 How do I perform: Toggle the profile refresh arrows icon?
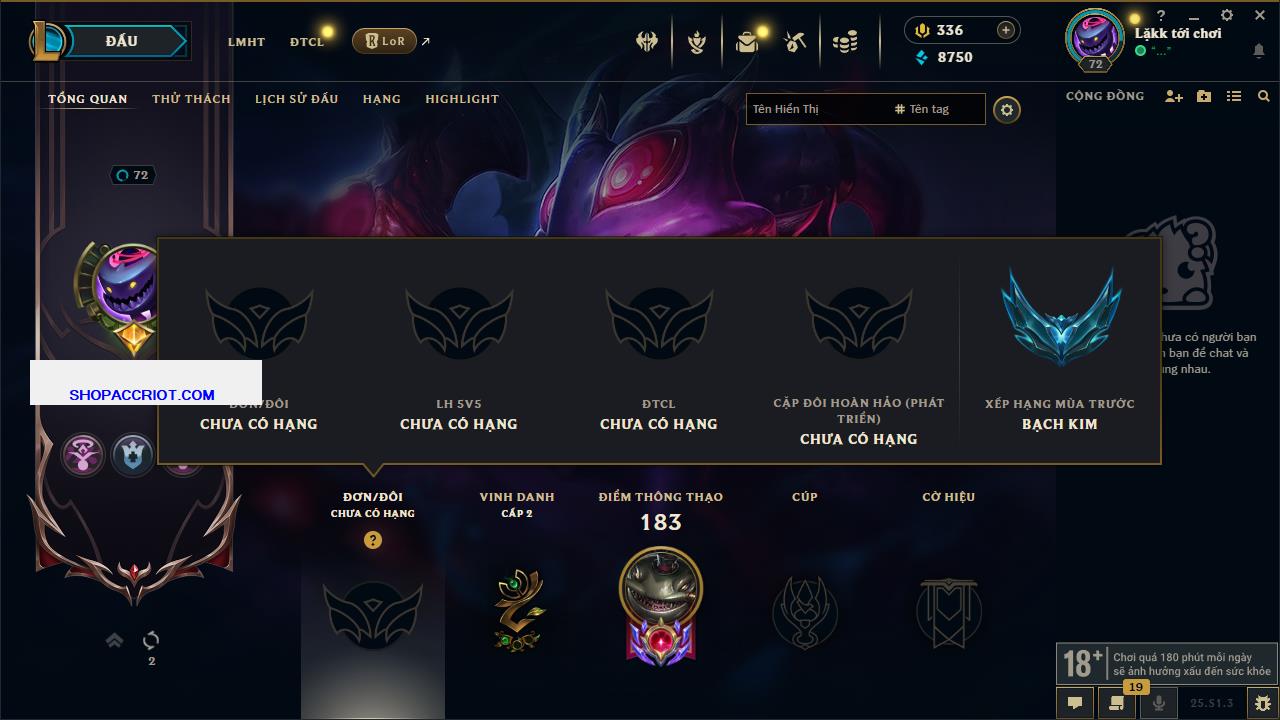(x=151, y=640)
